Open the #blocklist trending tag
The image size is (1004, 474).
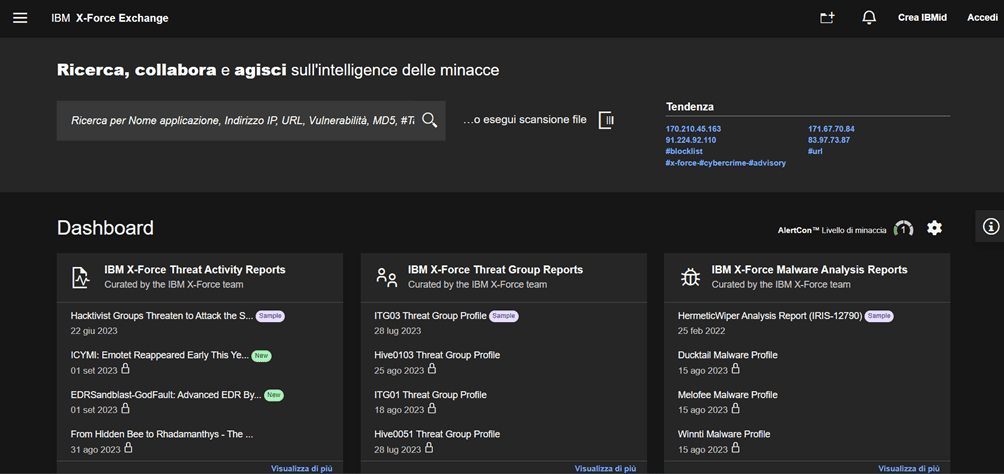tap(683, 152)
